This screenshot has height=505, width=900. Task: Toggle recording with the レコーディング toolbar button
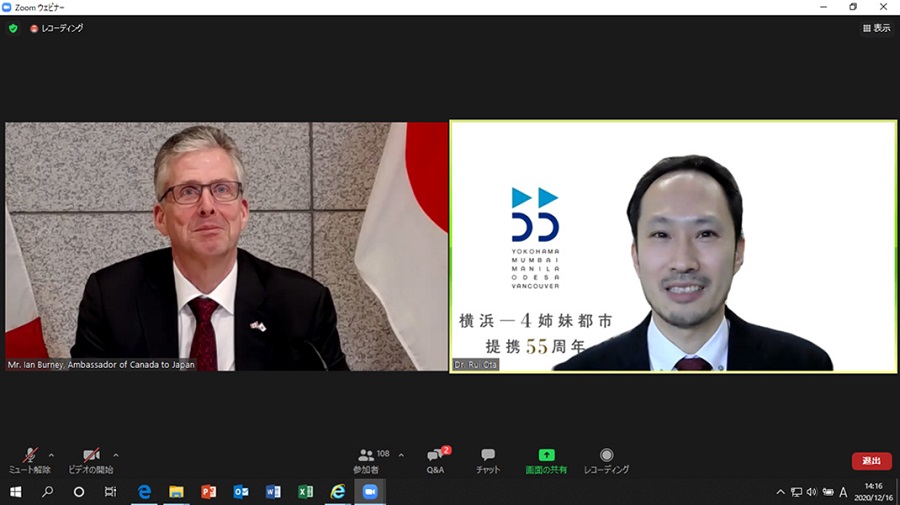606,459
